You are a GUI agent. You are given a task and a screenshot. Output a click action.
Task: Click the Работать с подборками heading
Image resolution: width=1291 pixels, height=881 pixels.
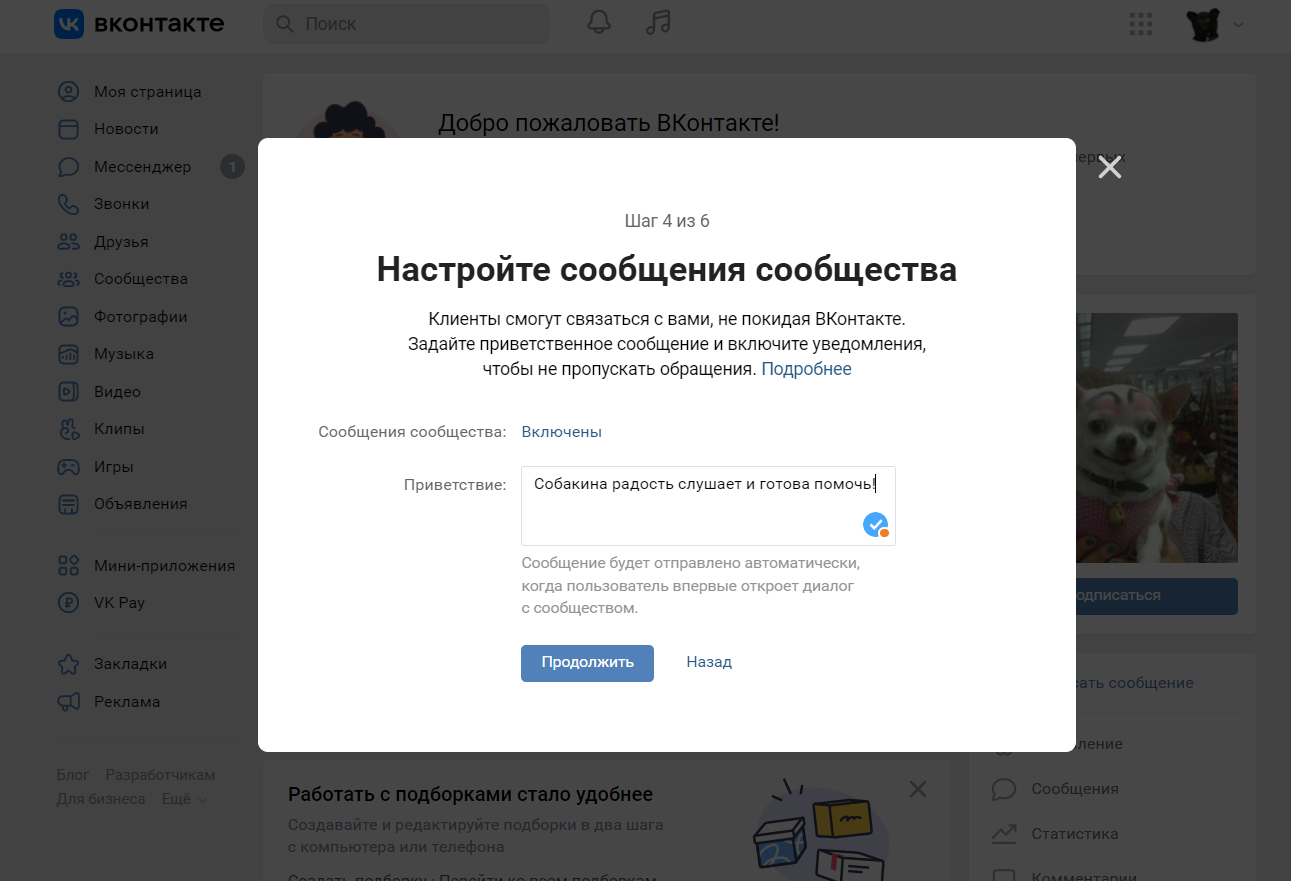click(x=470, y=795)
